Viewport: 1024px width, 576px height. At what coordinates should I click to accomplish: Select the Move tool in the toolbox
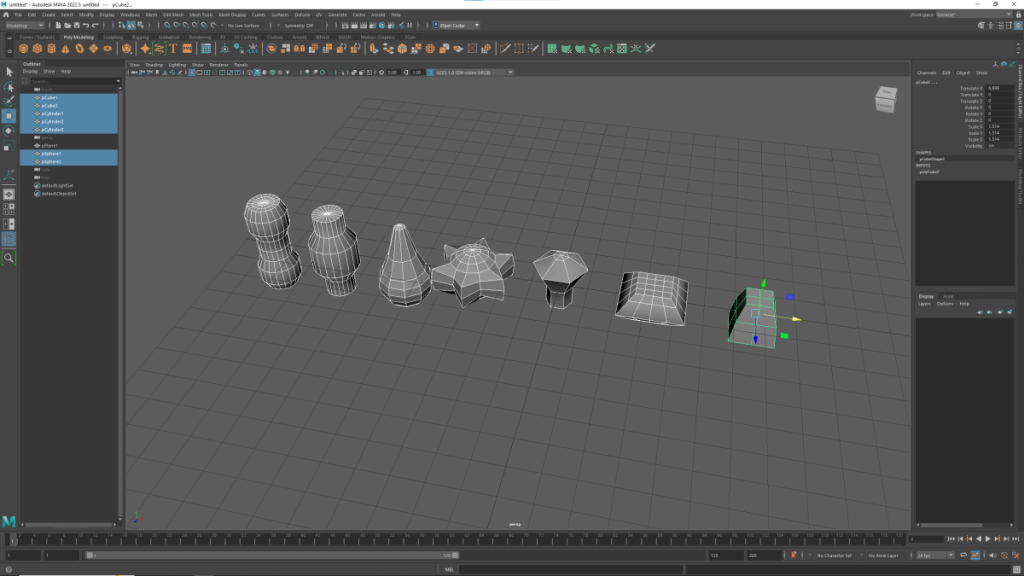pos(9,116)
